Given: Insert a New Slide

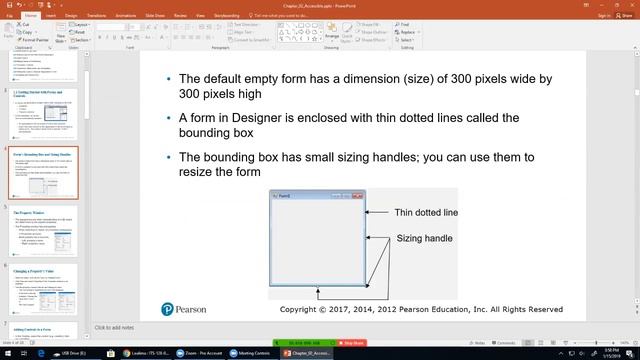Looking at the screenshot, I should pos(60,33).
